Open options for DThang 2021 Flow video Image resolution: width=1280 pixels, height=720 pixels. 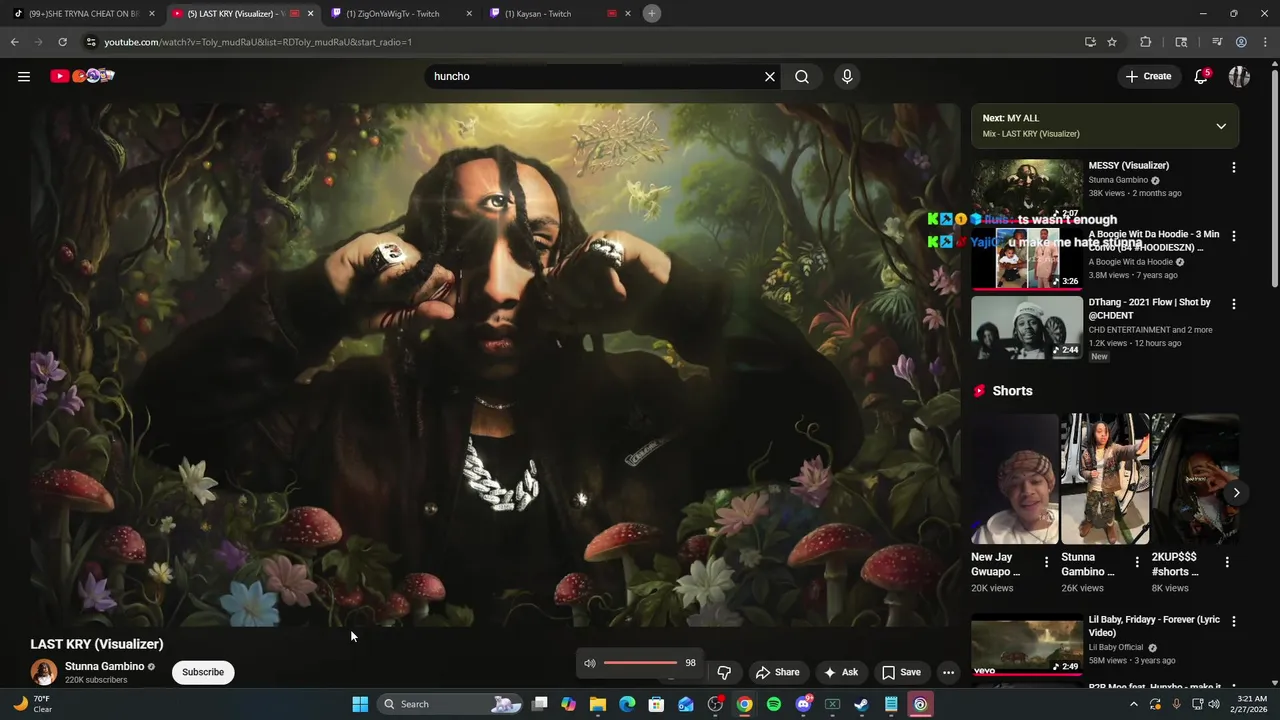[1233, 303]
